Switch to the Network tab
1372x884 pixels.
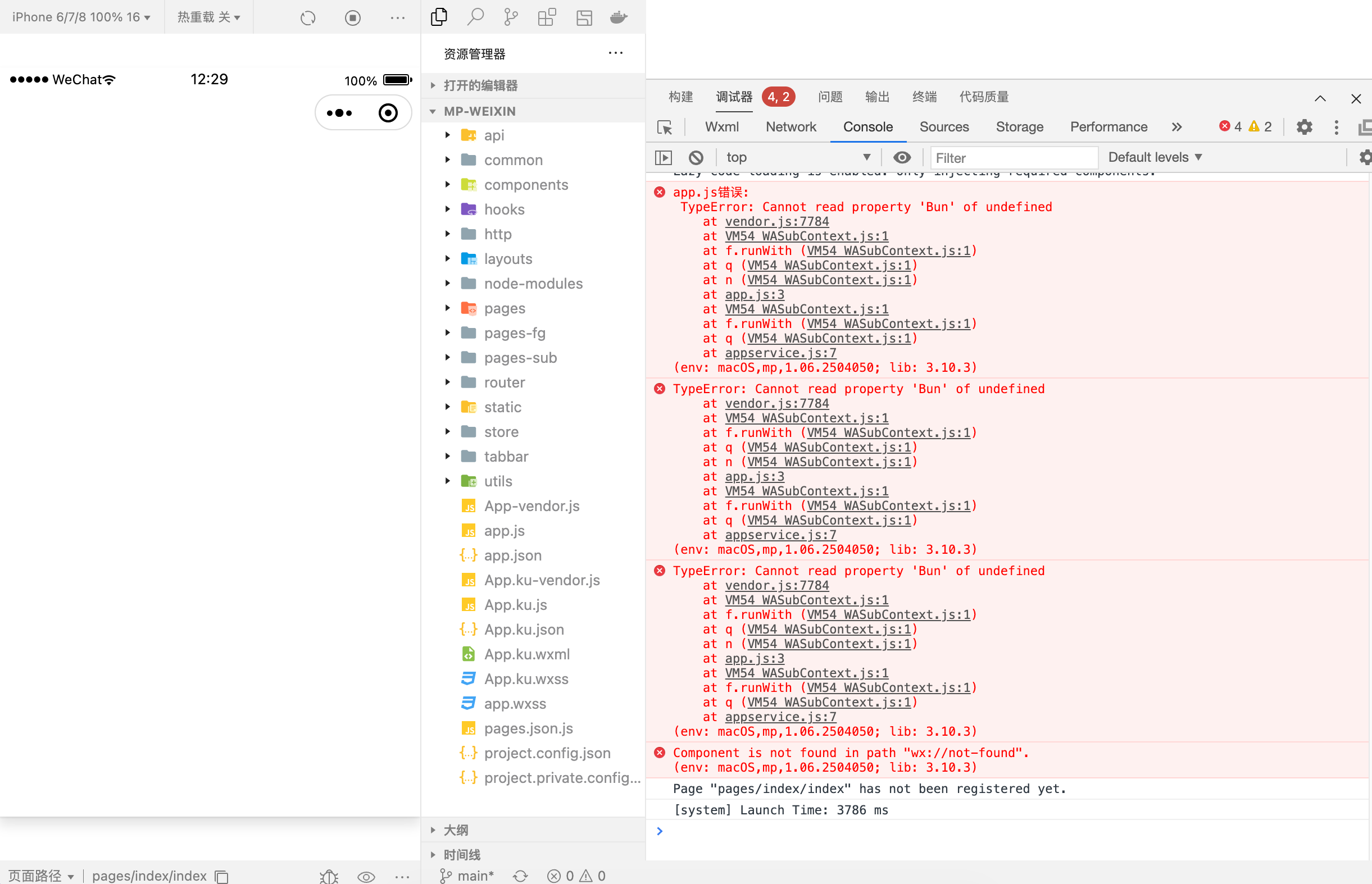click(791, 127)
